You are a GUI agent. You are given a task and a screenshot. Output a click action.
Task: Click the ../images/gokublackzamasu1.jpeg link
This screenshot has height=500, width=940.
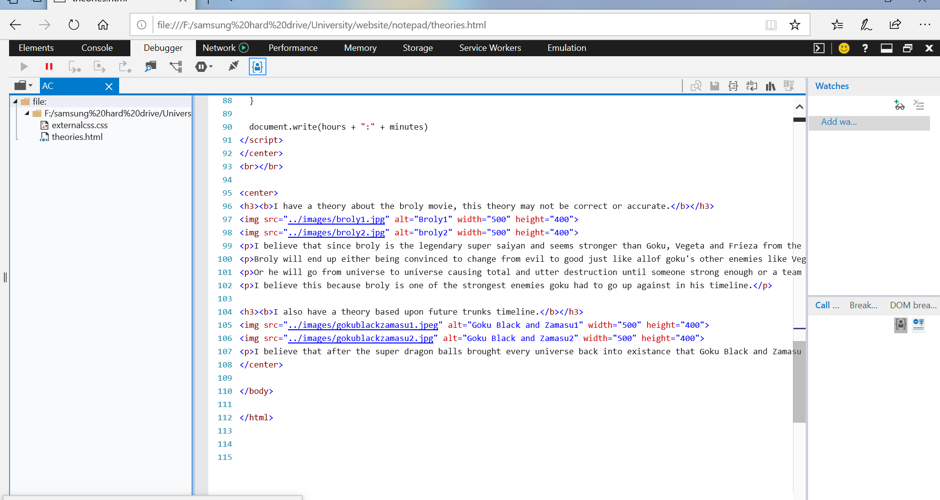point(363,325)
